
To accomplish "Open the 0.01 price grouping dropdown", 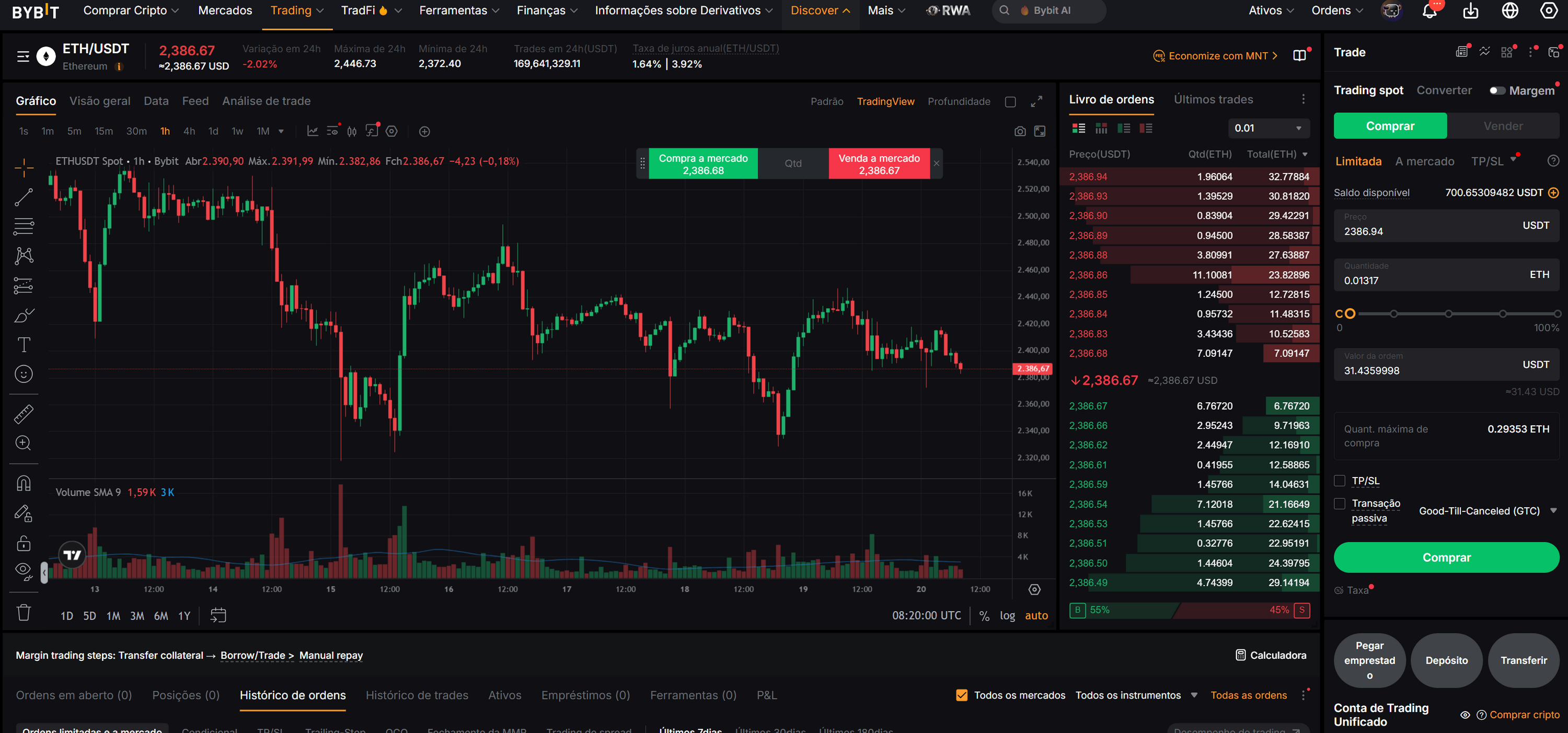I will pos(1269,129).
